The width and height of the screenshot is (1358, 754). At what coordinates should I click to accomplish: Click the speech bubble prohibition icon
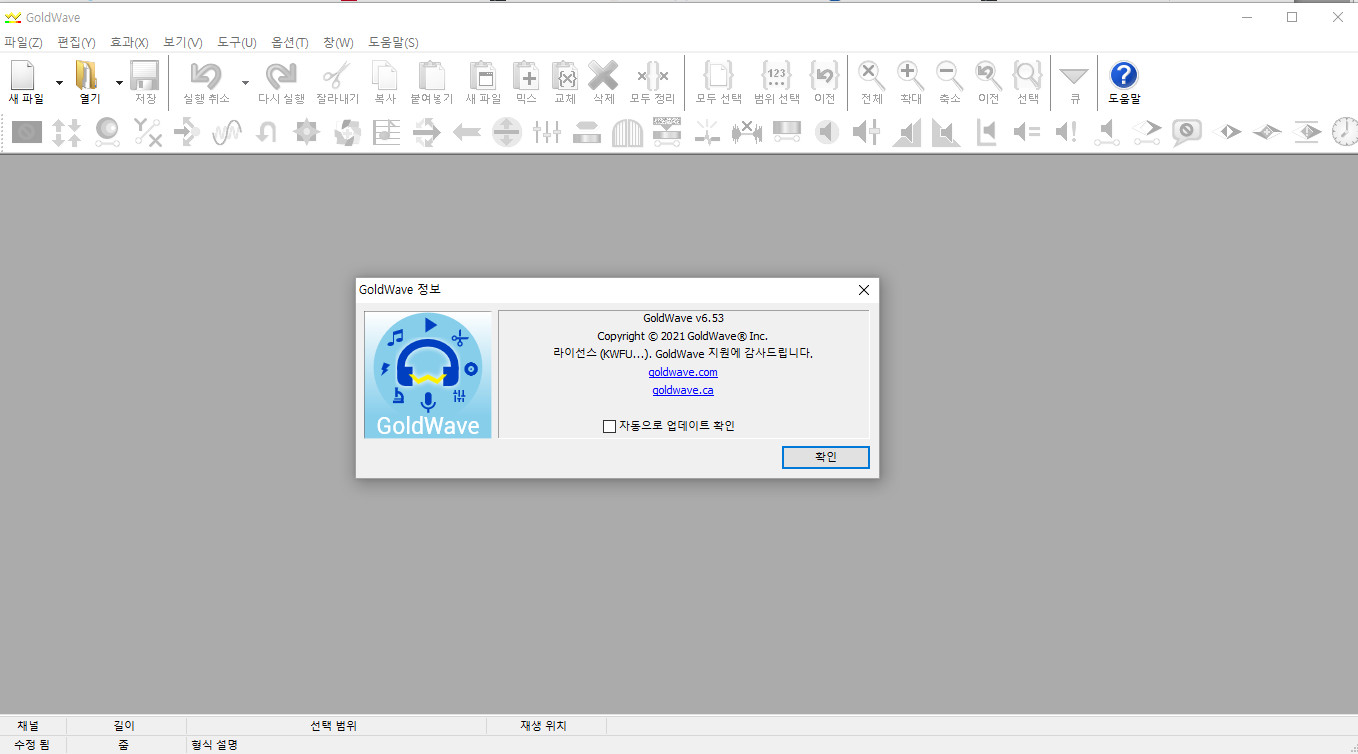point(1187,132)
